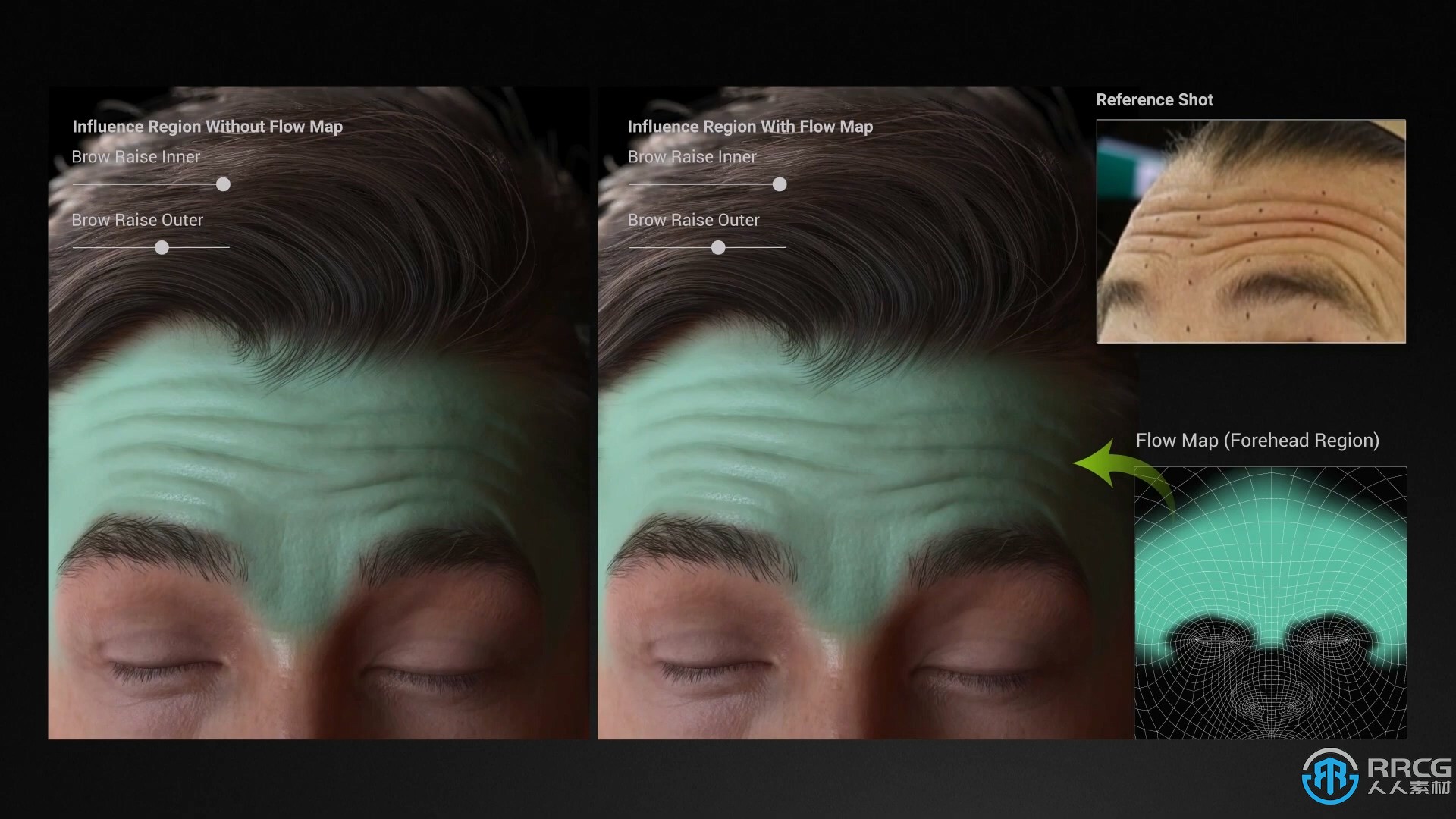The image size is (1456, 819).
Task: Click Brow Raise Outer slider handle in Without Flow Map panel
Action: click(x=162, y=247)
